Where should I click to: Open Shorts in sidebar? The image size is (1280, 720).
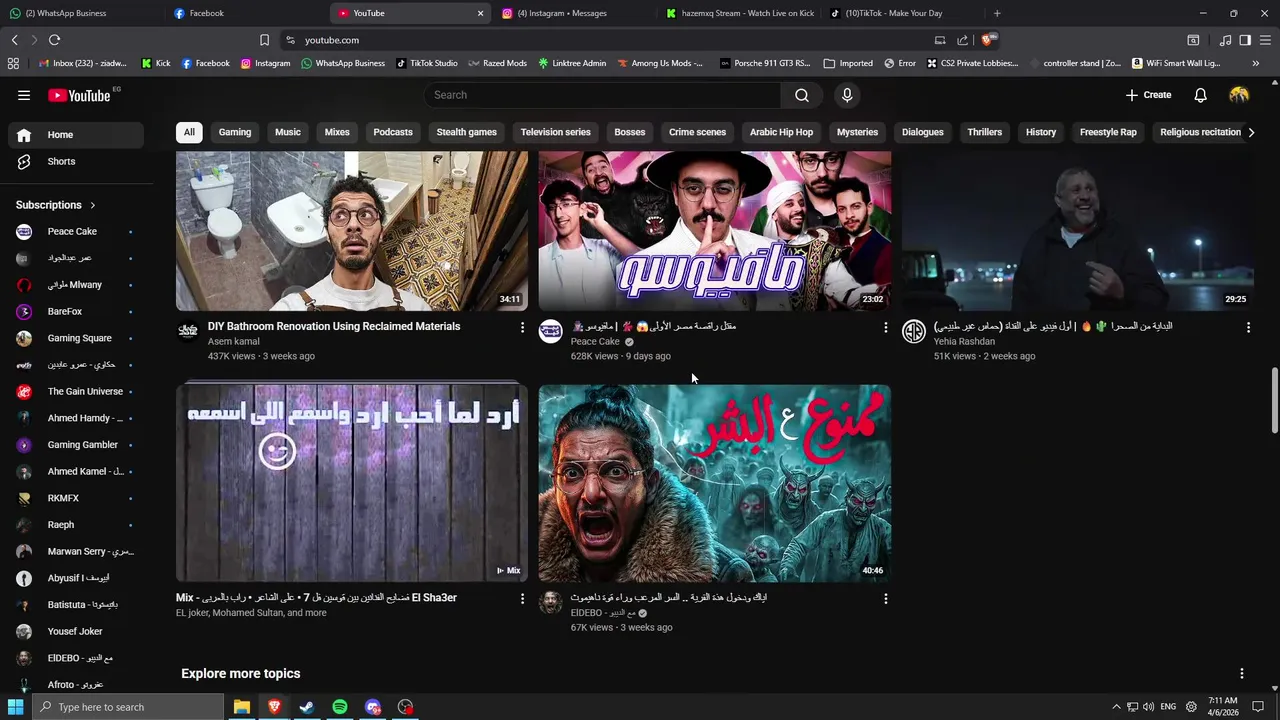[x=76, y=161]
